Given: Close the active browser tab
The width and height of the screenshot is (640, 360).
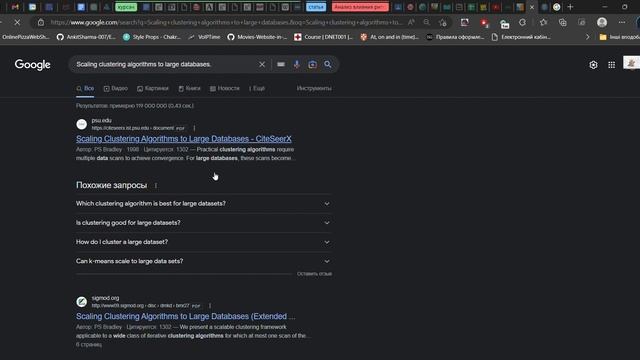Looking at the screenshot, I should click(532, 7).
